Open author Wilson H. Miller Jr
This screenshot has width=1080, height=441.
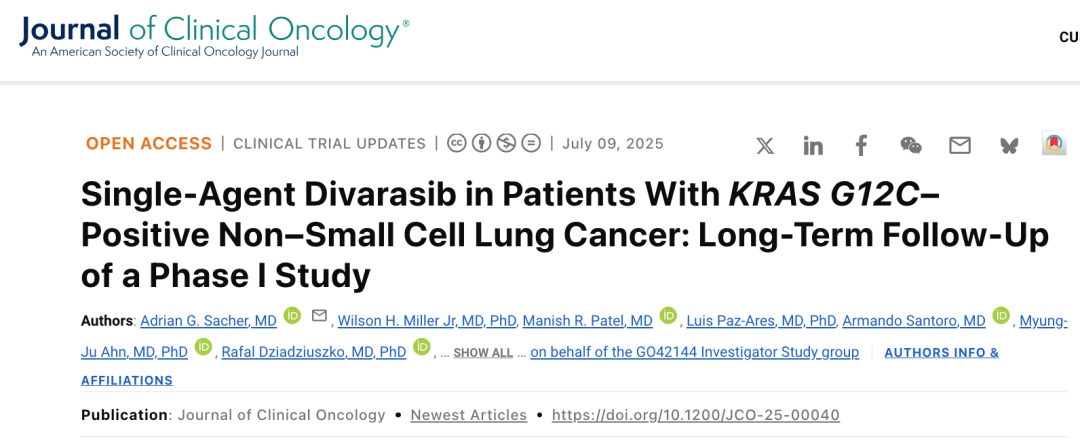[427, 321]
